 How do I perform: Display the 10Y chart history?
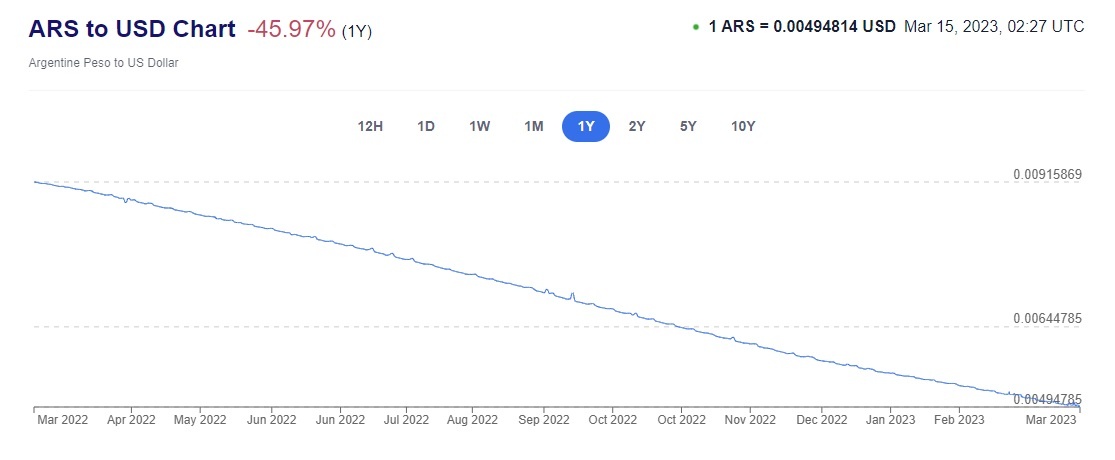pos(743,126)
